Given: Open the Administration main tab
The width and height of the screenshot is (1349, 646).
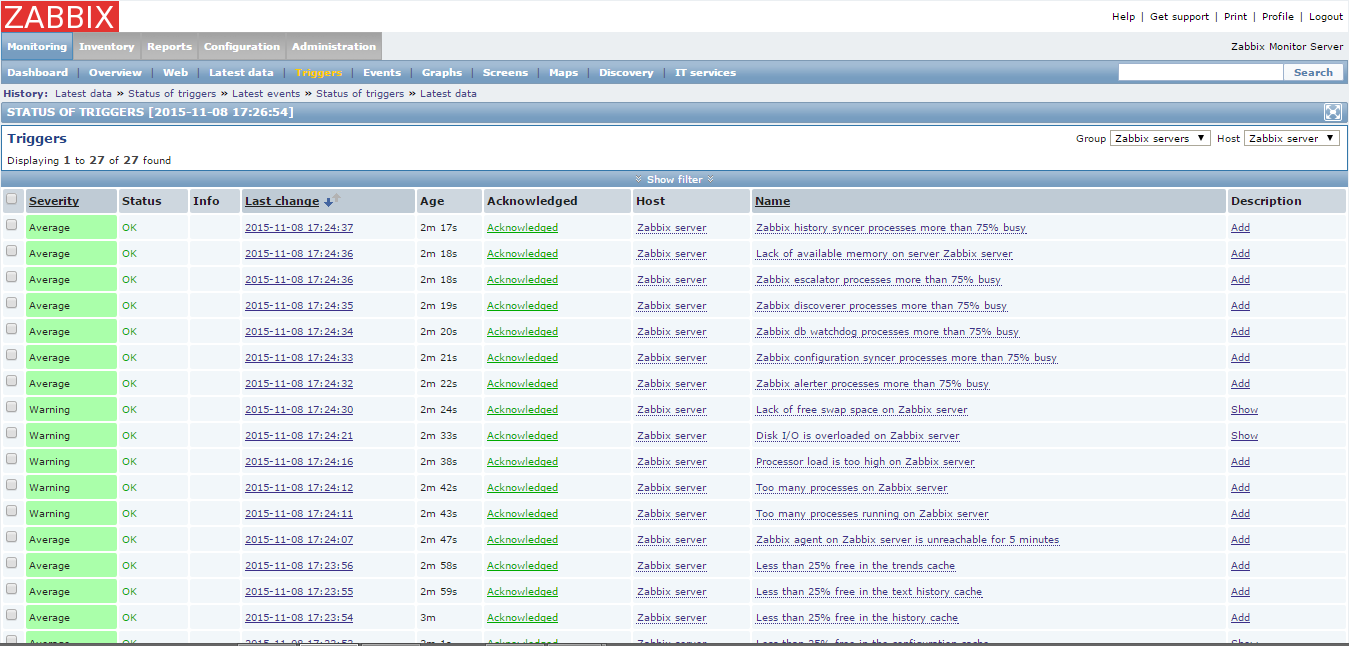Looking at the screenshot, I should (334, 46).
